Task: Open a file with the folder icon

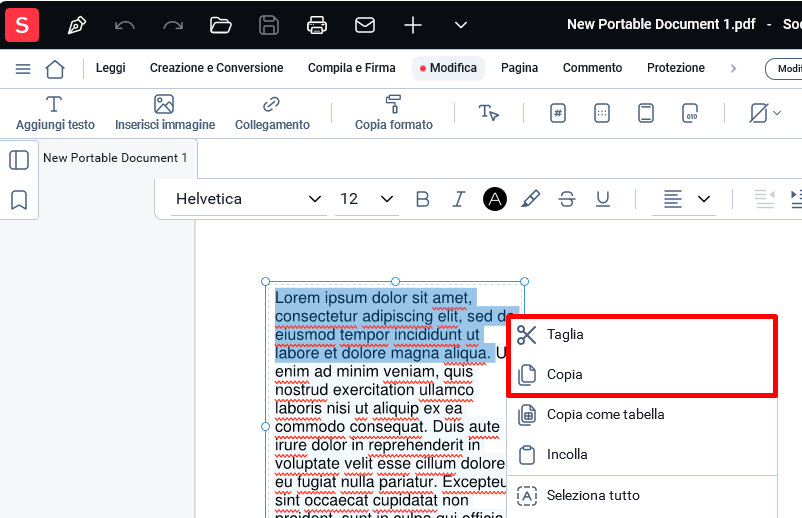Action: pos(220,25)
